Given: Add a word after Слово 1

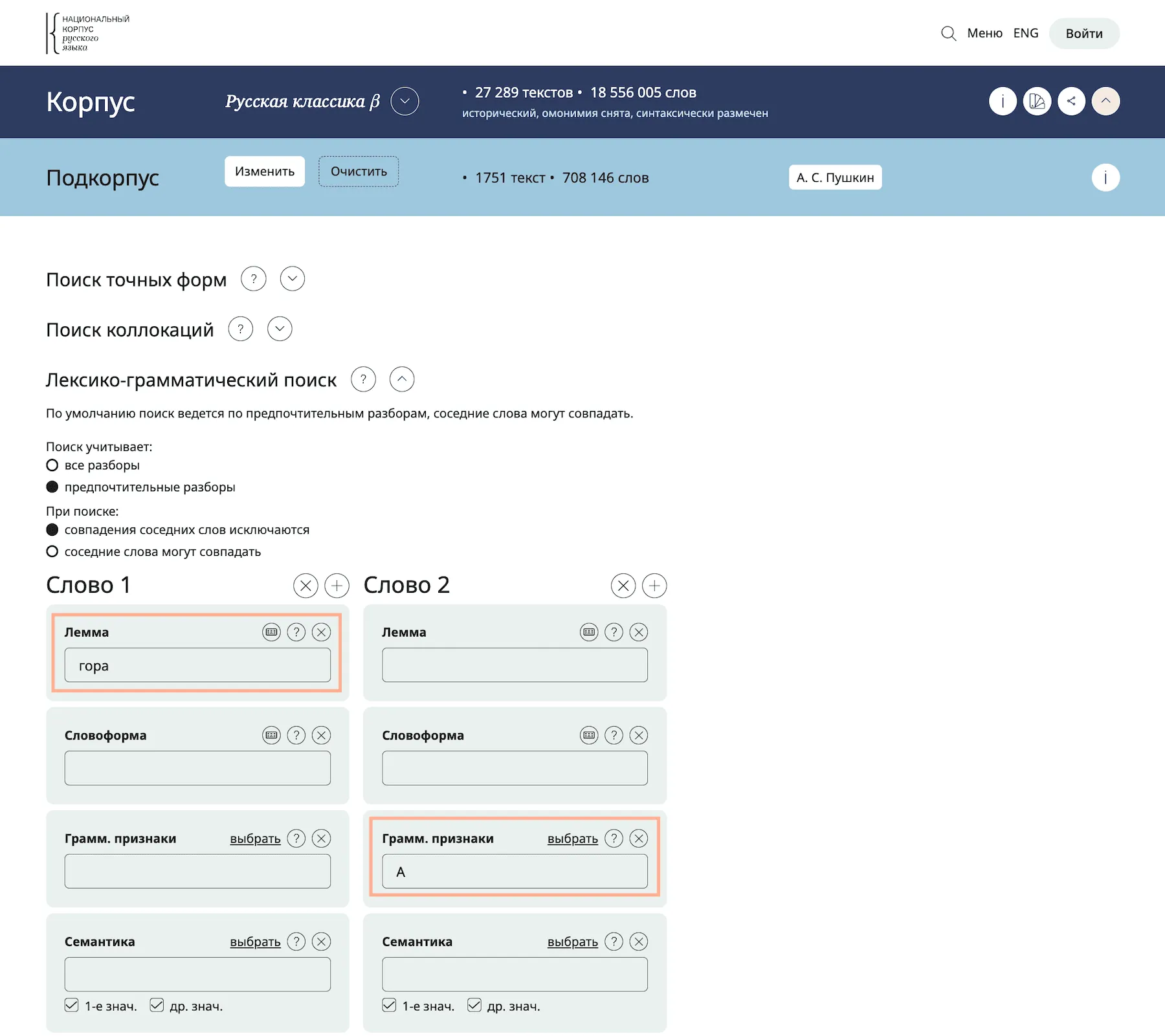Looking at the screenshot, I should [x=337, y=586].
